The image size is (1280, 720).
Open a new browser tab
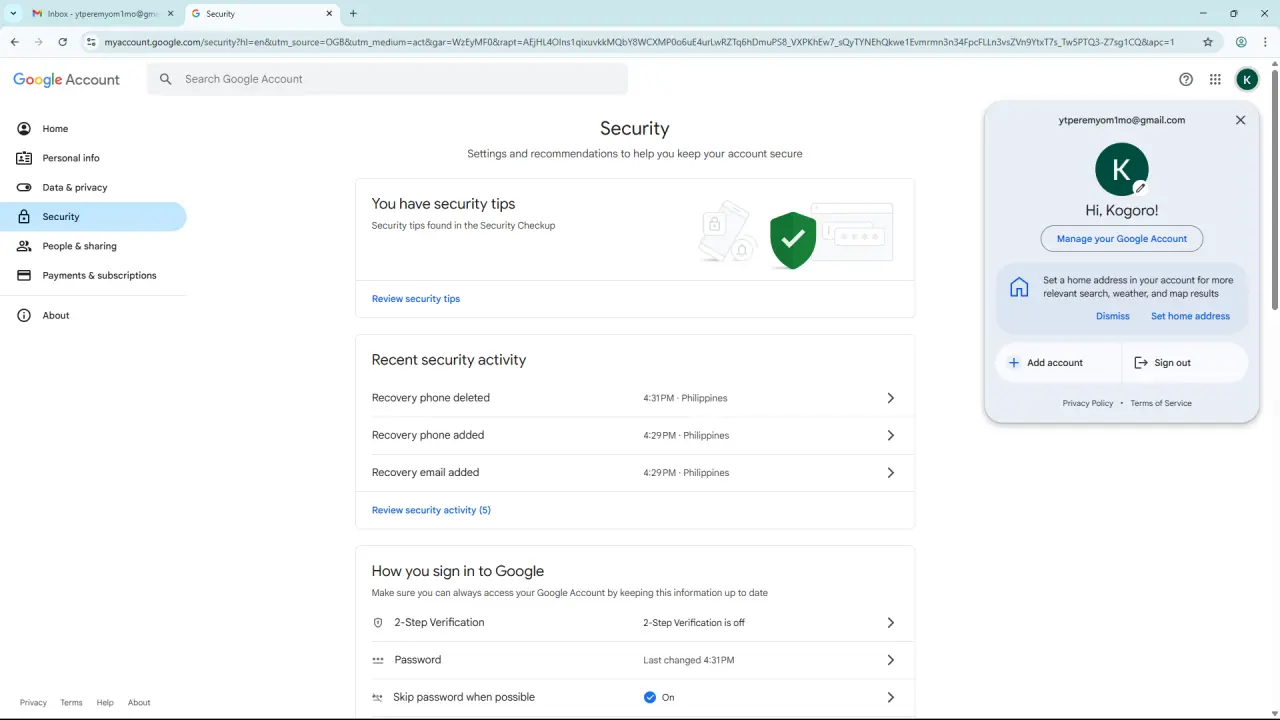pyautogui.click(x=353, y=14)
